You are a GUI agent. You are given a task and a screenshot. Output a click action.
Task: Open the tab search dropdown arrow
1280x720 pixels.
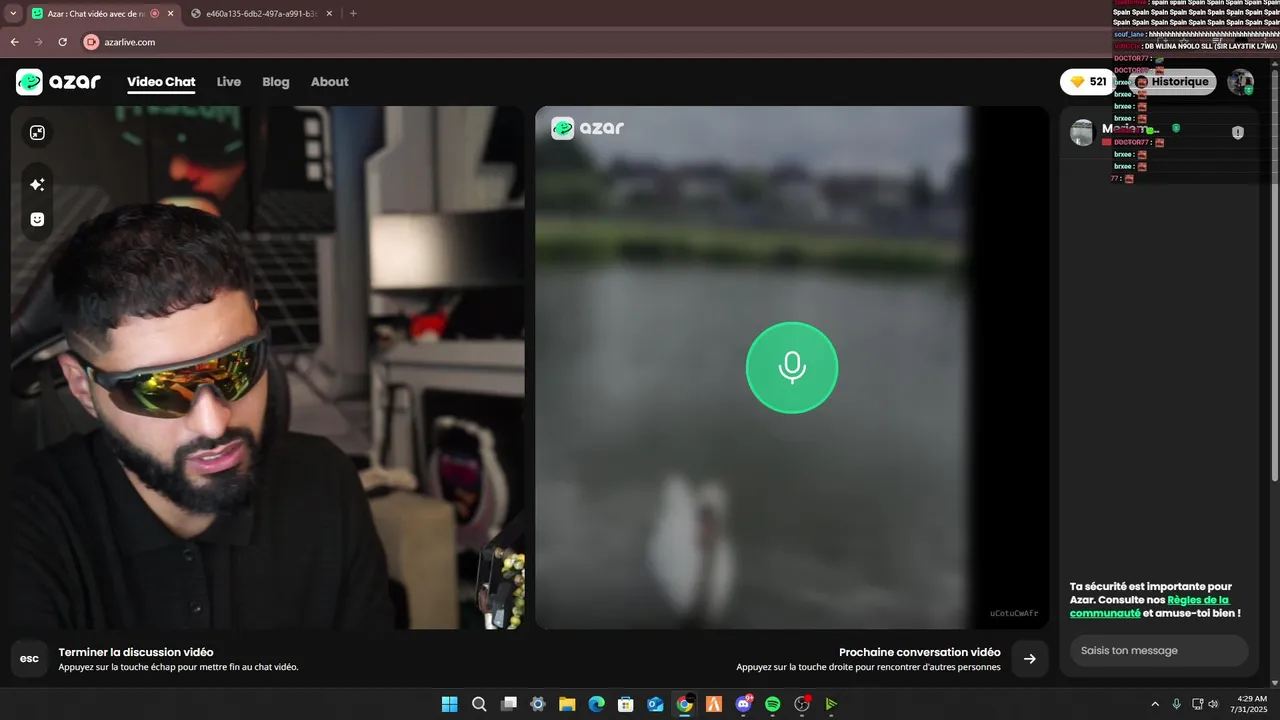pos(13,13)
